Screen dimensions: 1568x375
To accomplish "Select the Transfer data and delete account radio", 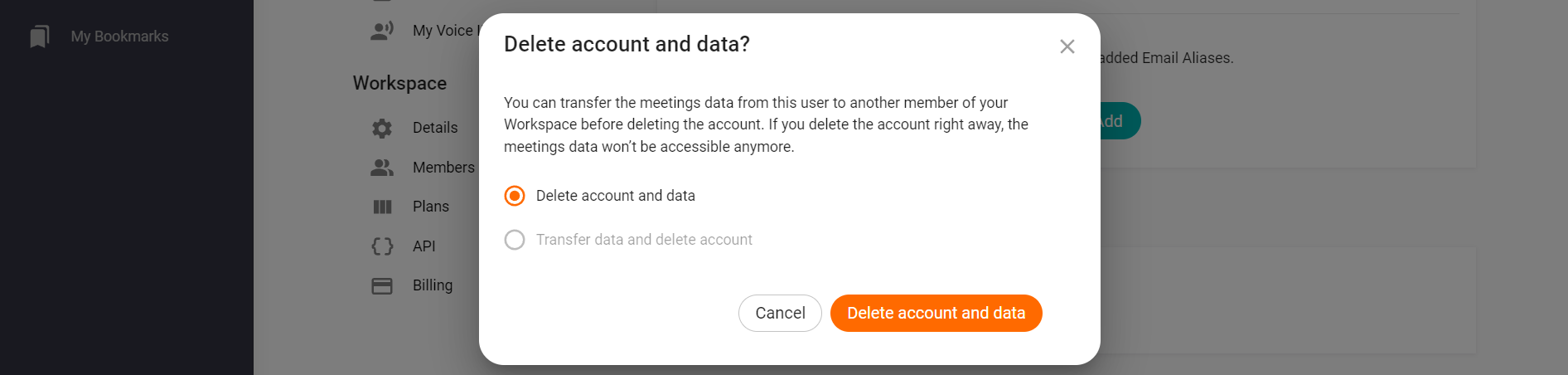I will tap(515, 240).
